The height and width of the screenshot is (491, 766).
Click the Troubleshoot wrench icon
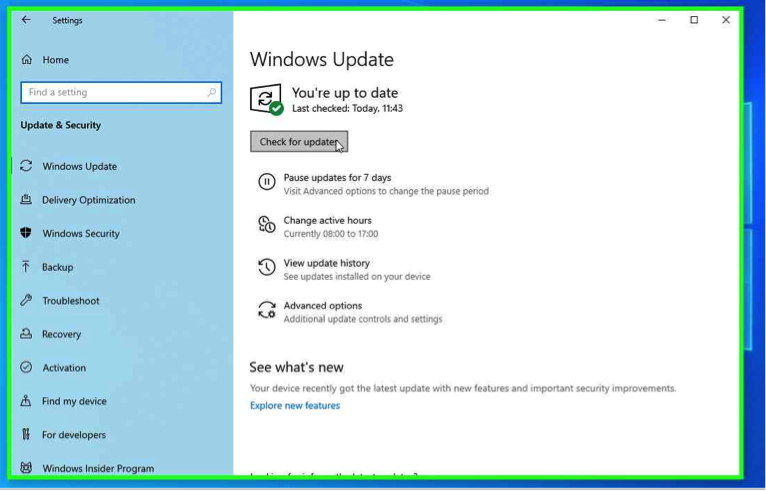(x=26, y=300)
